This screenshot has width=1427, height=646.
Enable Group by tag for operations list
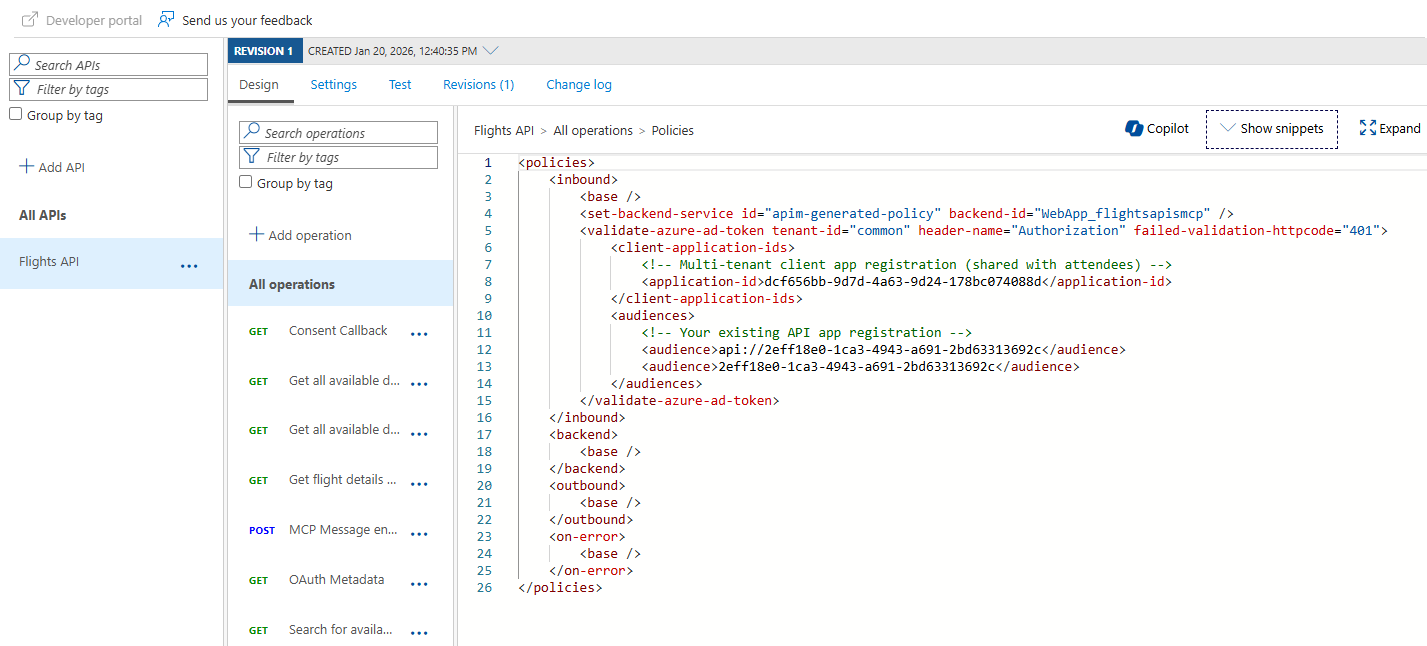(x=246, y=183)
